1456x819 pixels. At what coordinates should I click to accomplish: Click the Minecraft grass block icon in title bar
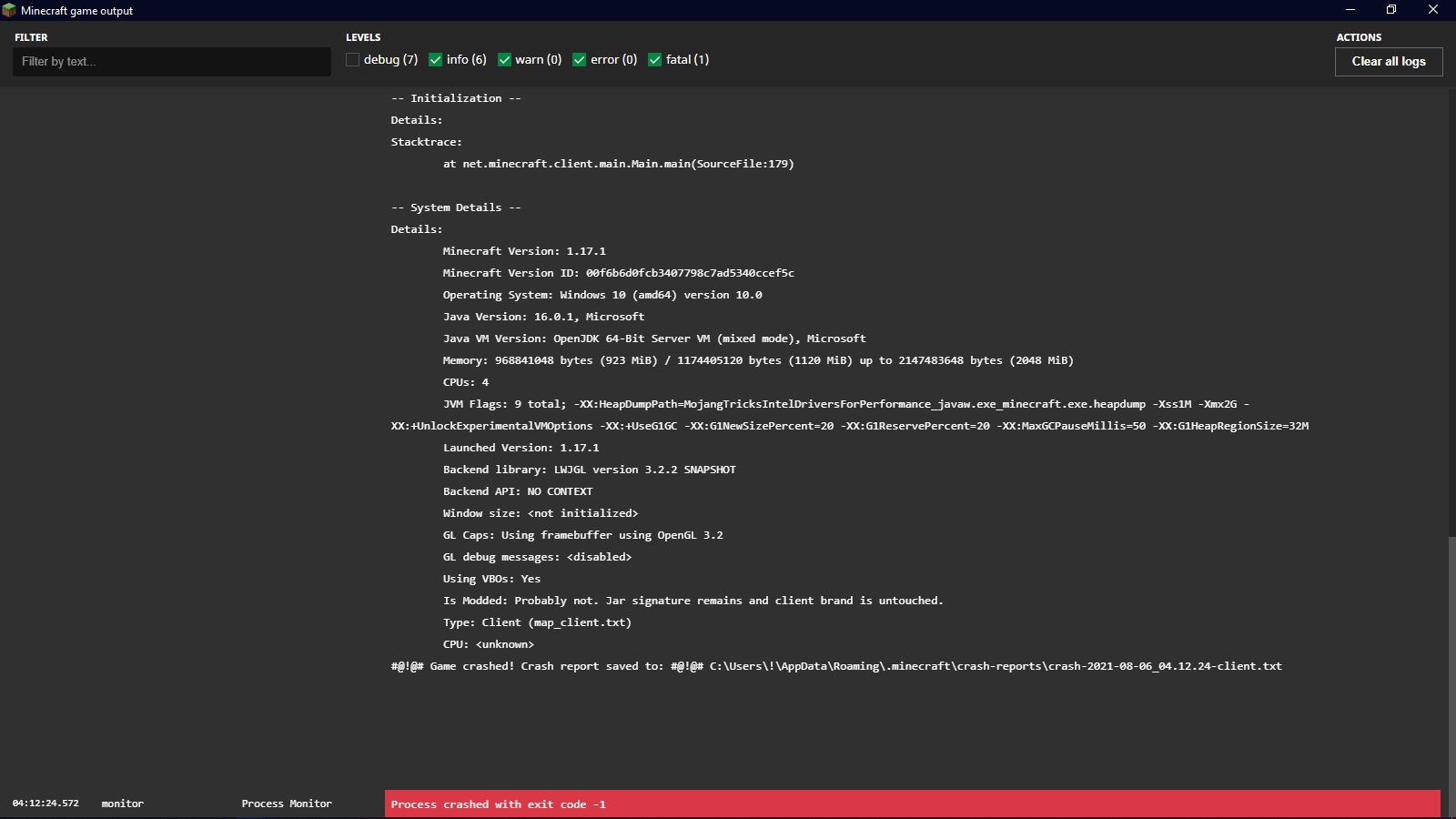pyautogui.click(x=9, y=10)
